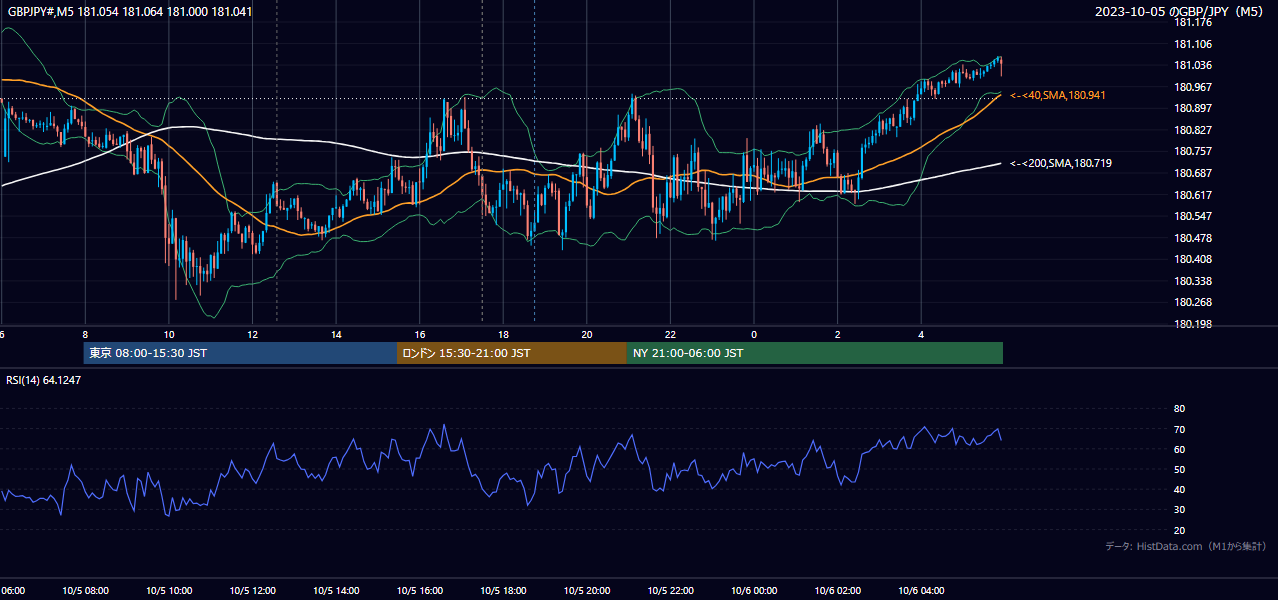Viewport: 1278px width, 600px height.
Task: Click price axis value 181.176
Action: pyautogui.click(x=1193, y=22)
